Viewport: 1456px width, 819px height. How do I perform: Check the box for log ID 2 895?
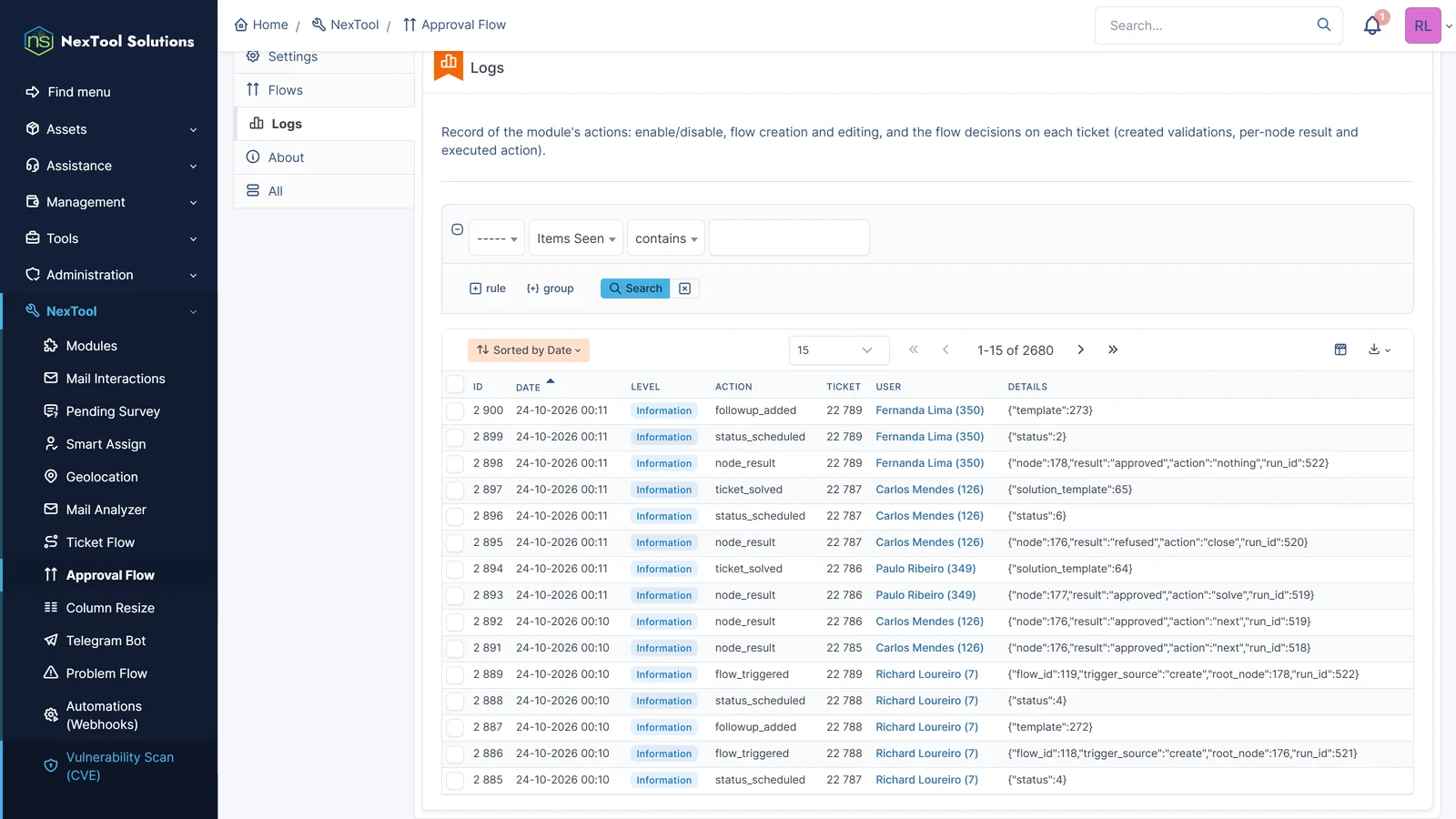(x=455, y=542)
